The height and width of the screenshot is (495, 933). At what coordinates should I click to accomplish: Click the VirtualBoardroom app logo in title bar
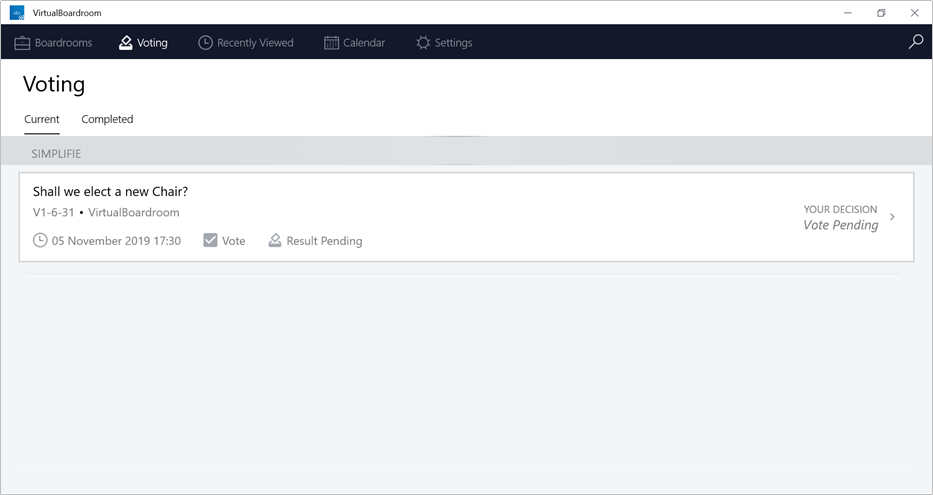tap(17, 12)
